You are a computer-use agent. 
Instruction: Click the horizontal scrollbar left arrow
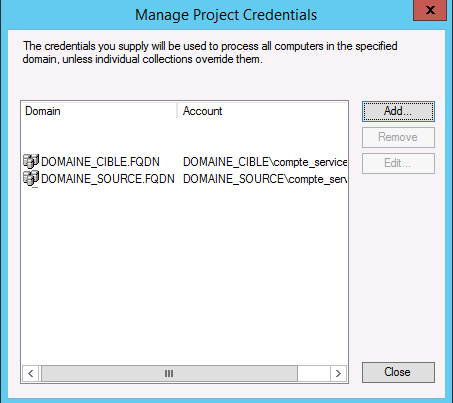(31, 373)
